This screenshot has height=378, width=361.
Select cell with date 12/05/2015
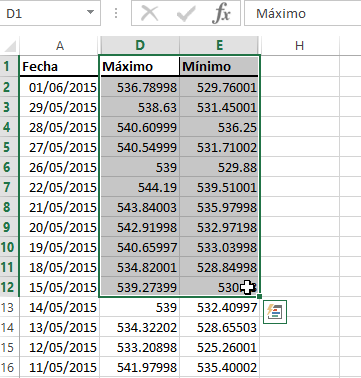click(x=60, y=347)
